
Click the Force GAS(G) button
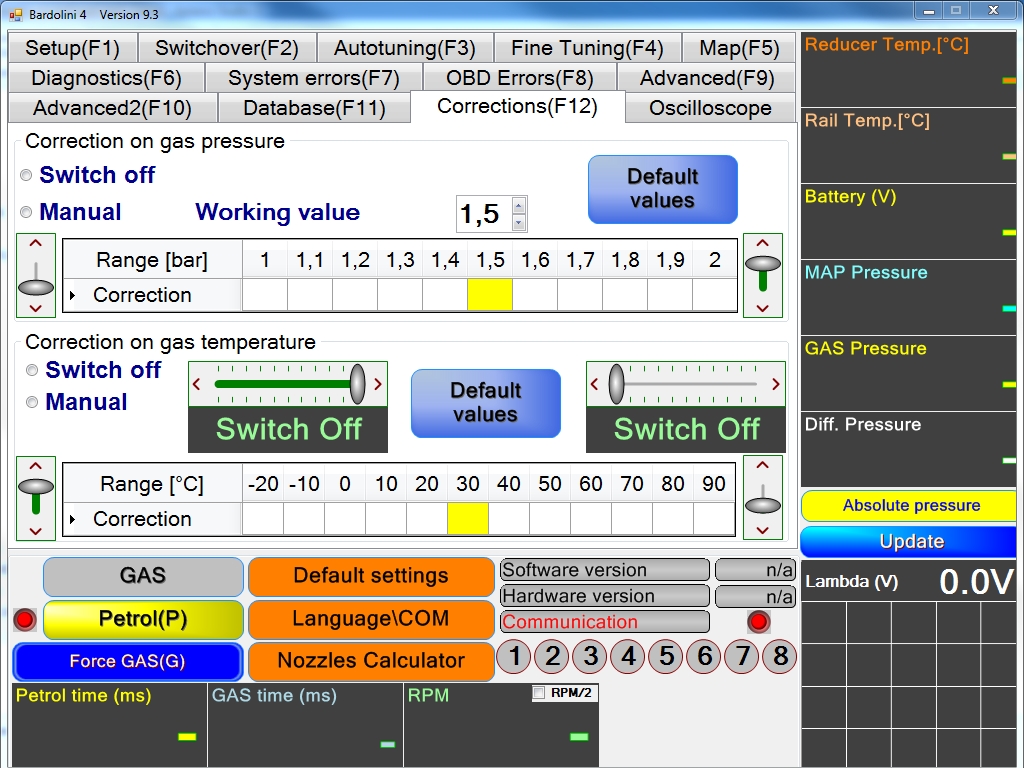(127, 661)
